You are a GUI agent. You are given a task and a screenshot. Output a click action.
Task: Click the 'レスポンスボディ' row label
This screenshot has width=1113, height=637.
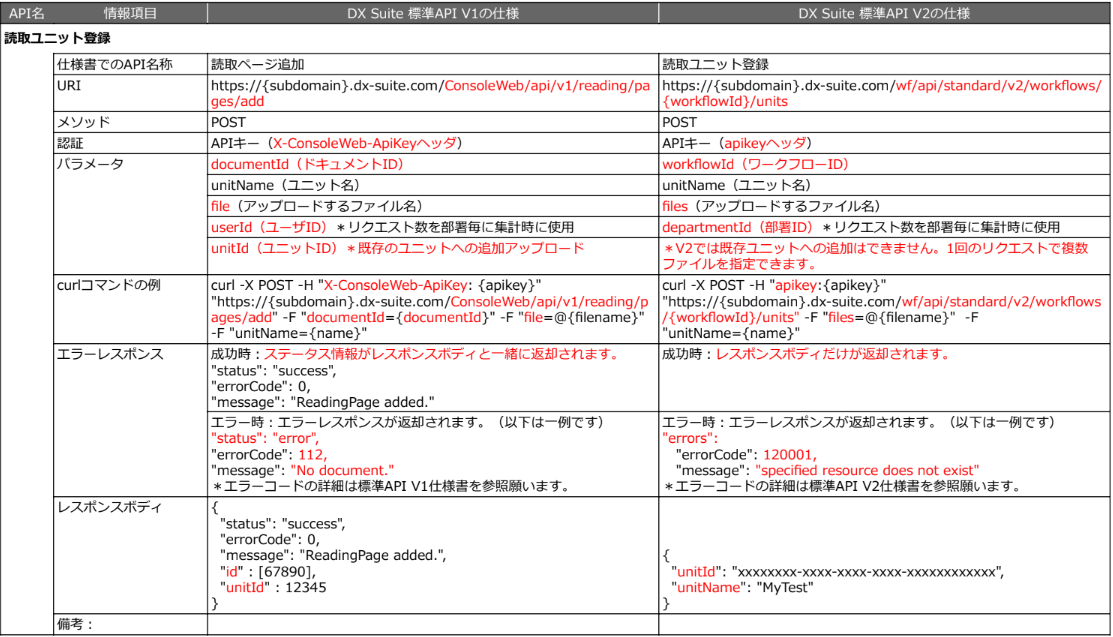(109, 507)
